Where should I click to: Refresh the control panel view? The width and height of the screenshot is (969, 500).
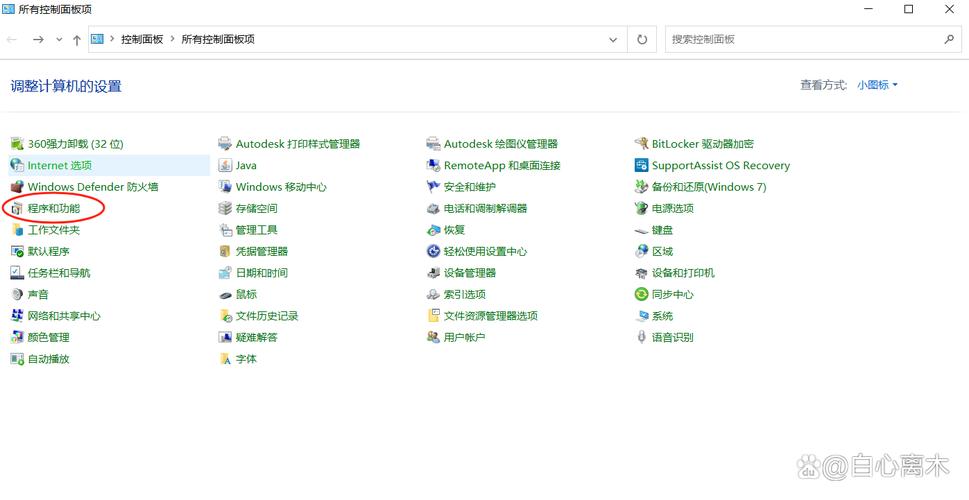click(x=642, y=40)
